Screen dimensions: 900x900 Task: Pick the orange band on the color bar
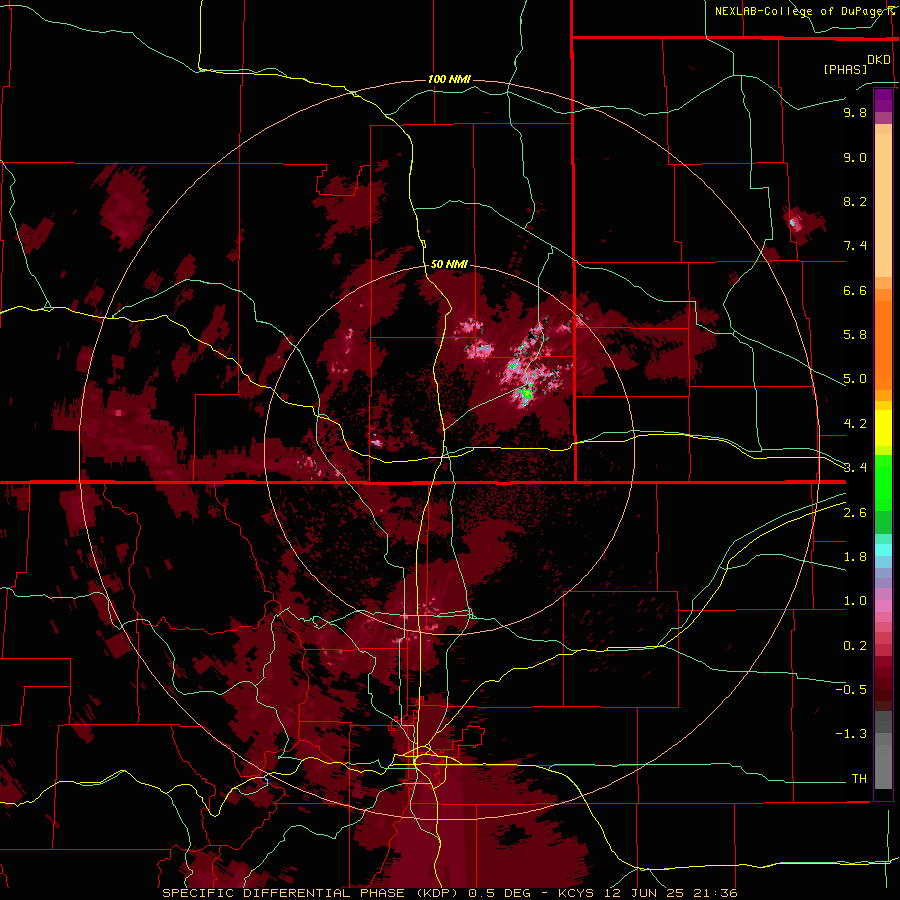[x=883, y=339]
